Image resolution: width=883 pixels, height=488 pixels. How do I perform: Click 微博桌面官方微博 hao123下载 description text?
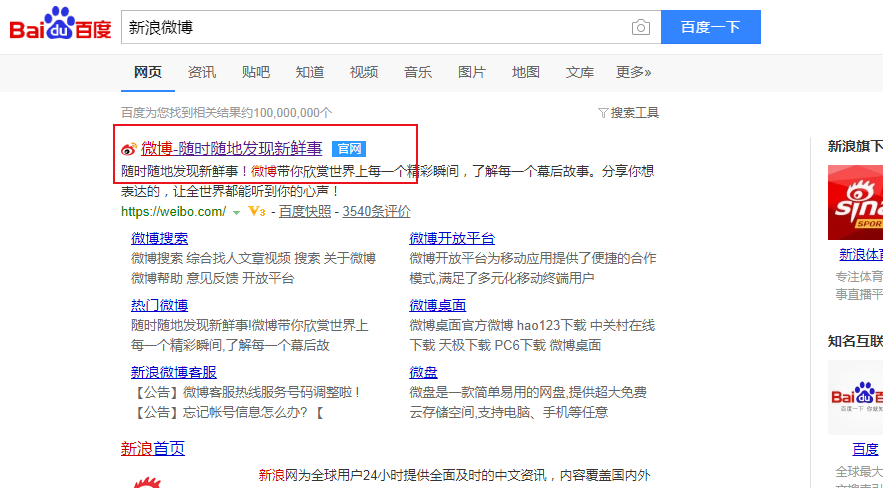pos(532,326)
